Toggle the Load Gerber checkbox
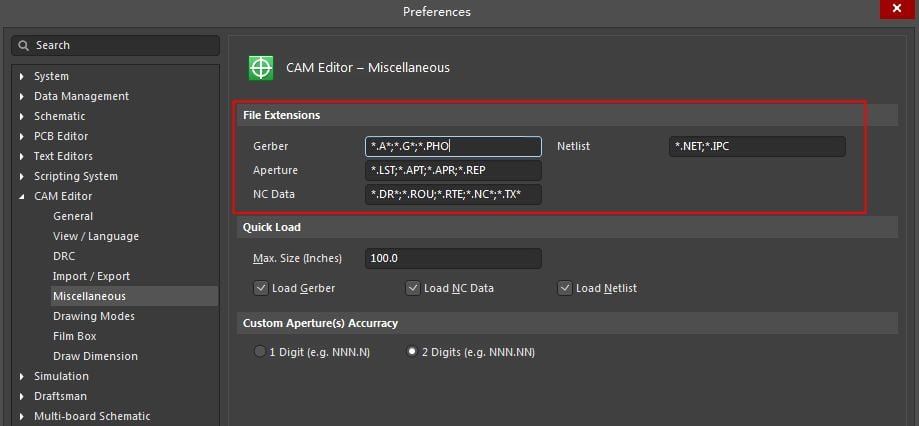The image size is (919, 426). coord(260,288)
